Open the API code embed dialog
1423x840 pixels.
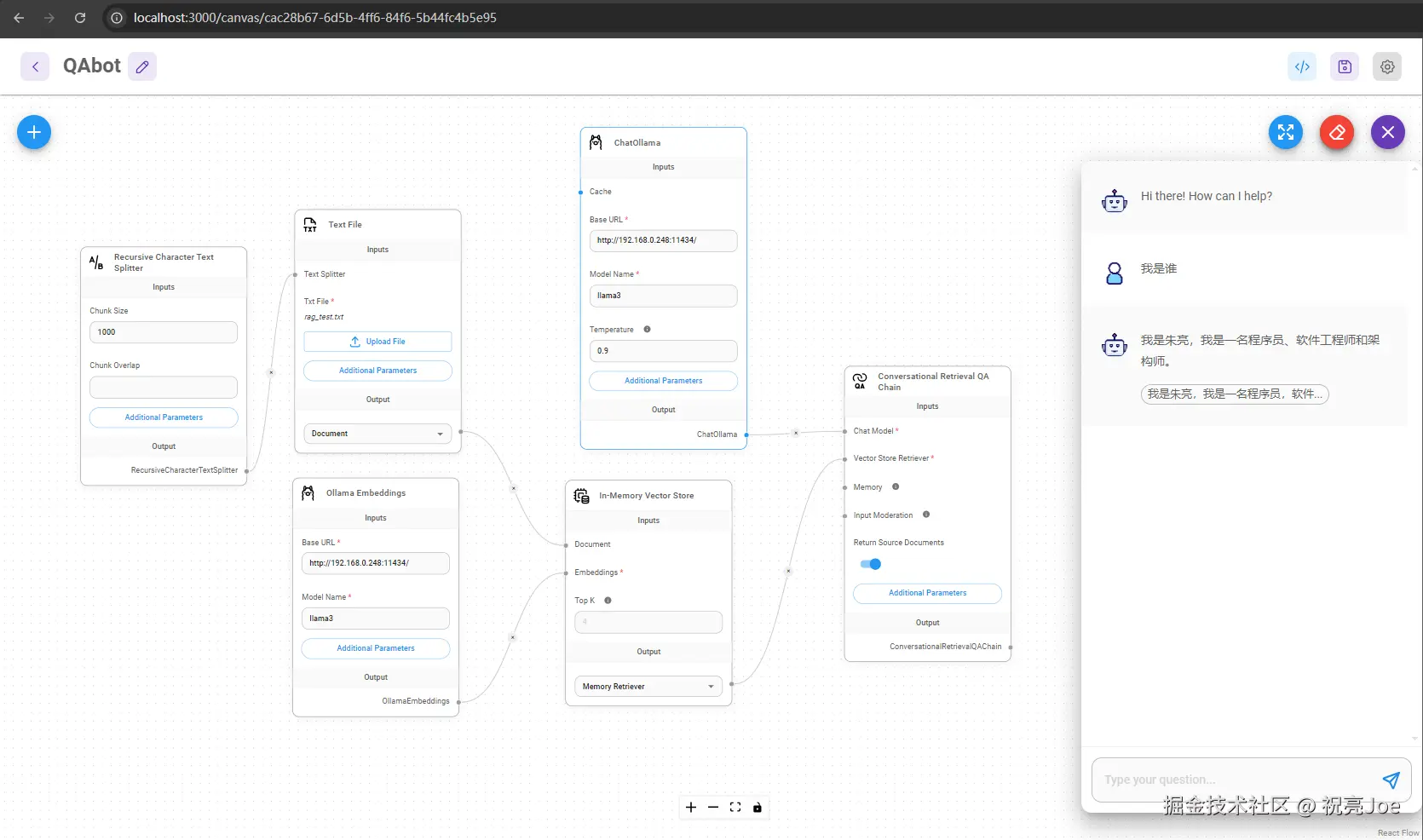coord(1302,66)
